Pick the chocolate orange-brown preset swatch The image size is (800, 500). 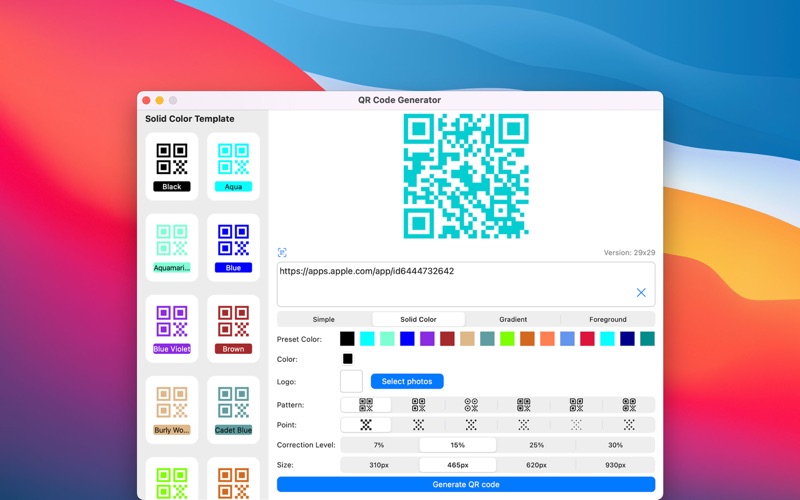[527, 339]
